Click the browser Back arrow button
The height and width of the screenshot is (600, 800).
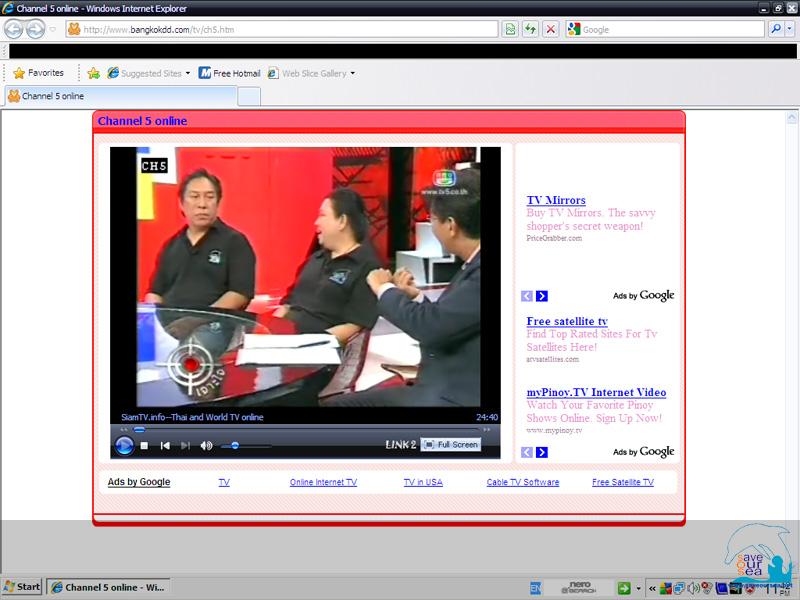14,29
